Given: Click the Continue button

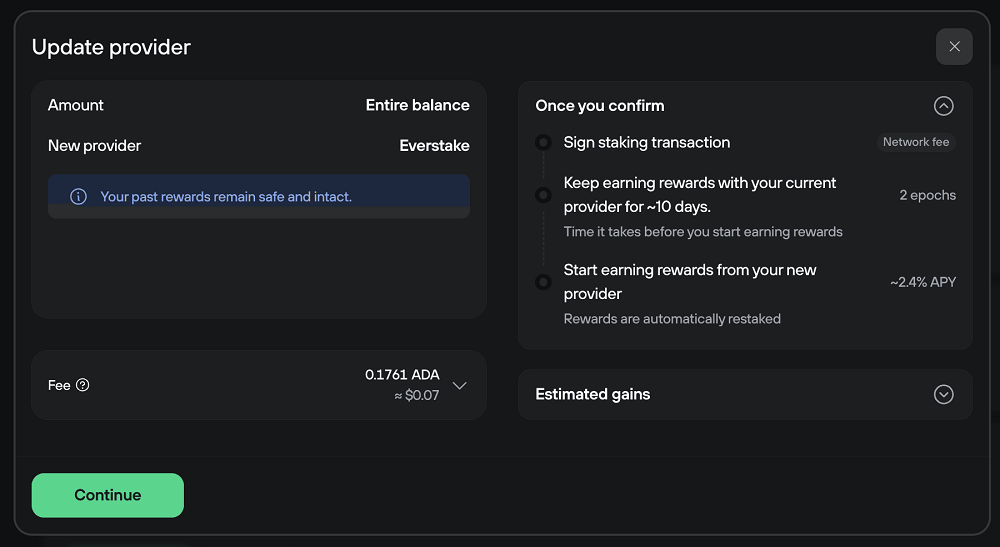Looking at the screenshot, I should pyautogui.click(x=108, y=495).
